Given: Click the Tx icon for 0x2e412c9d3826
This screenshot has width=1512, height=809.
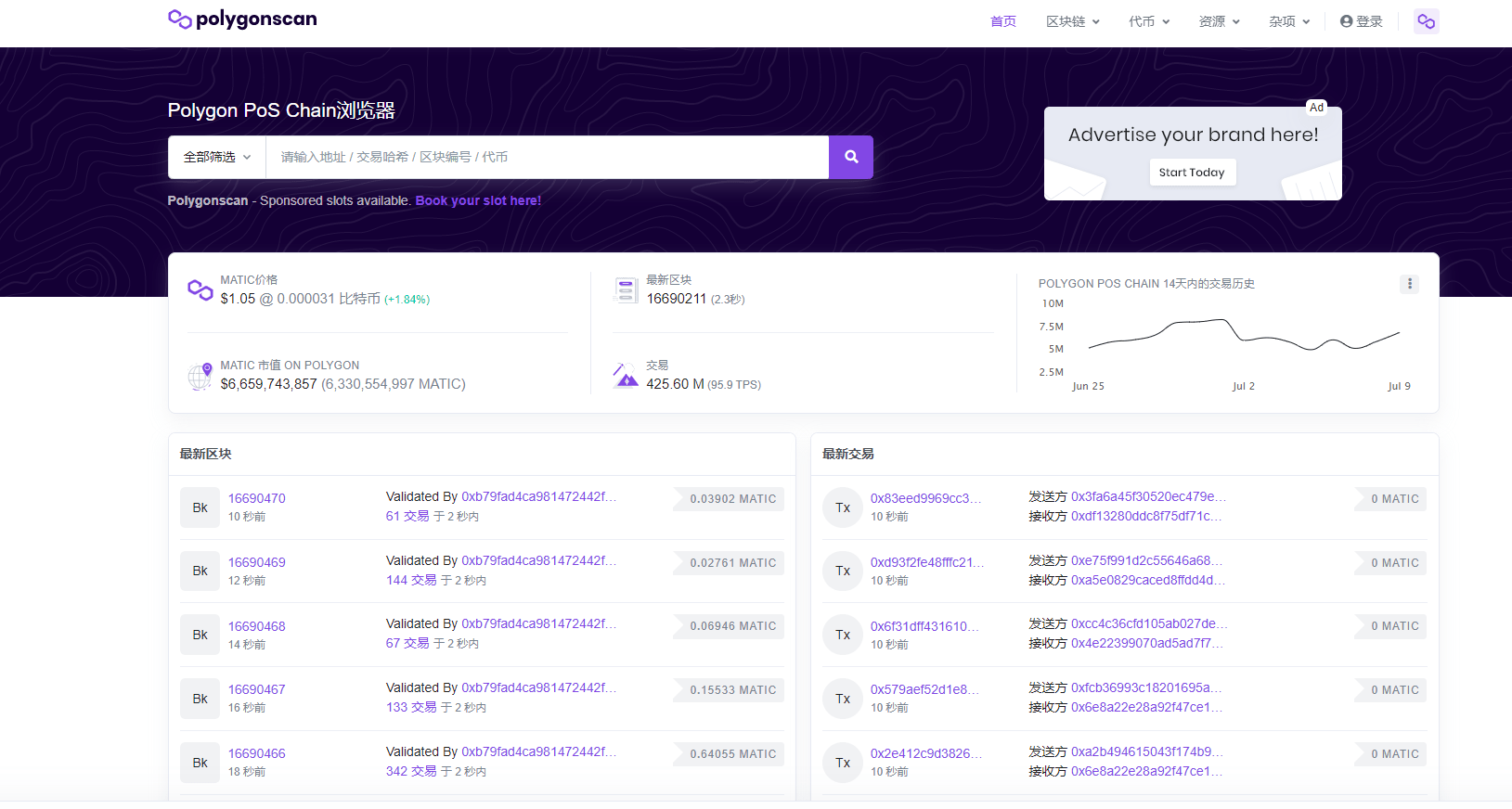Looking at the screenshot, I should click(843, 763).
